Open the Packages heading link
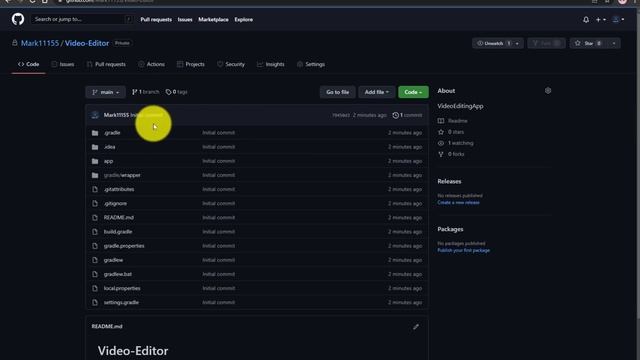Image resolution: width=640 pixels, height=360 pixels. pos(450,229)
